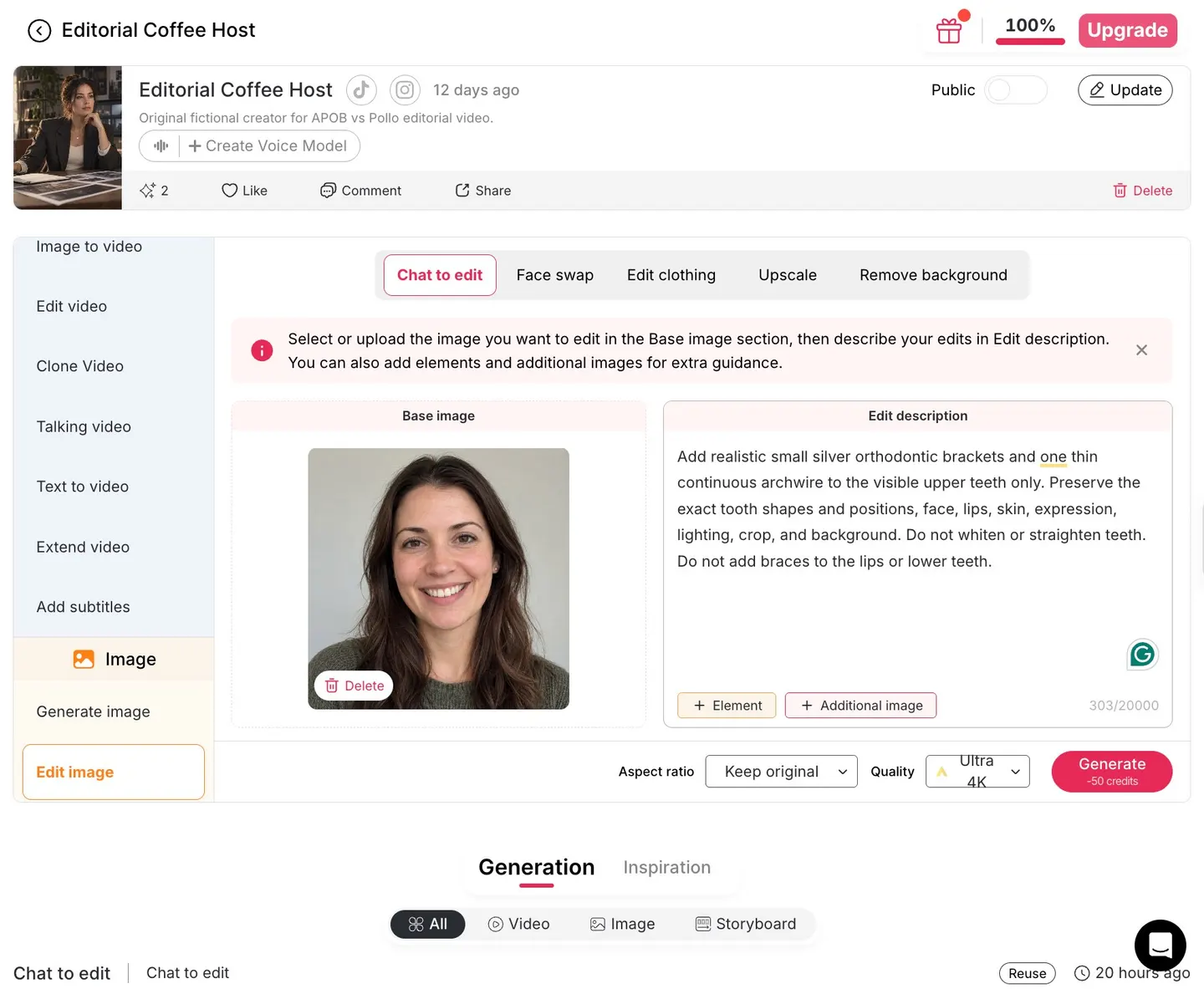Click the sparkle count icon showing 2
1204x989 pixels.
154,191
